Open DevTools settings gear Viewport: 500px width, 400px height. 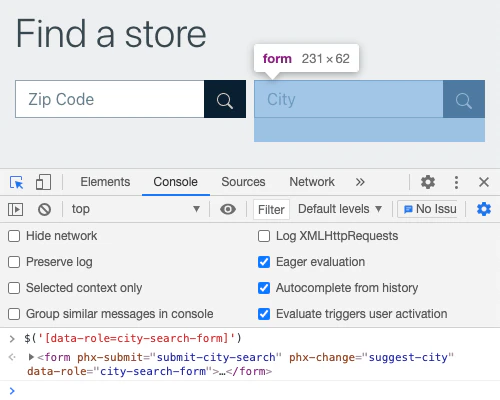428,182
